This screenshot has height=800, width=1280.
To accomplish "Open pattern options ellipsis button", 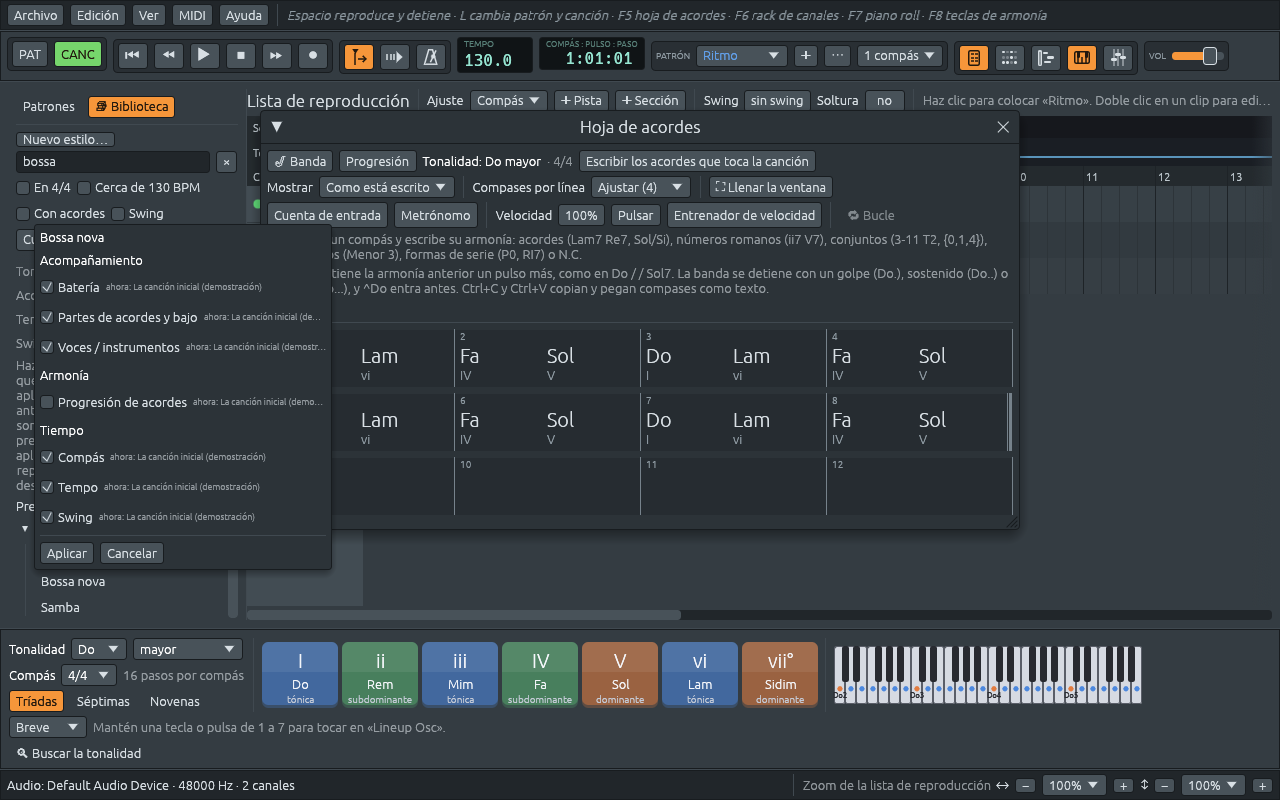I will point(838,56).
